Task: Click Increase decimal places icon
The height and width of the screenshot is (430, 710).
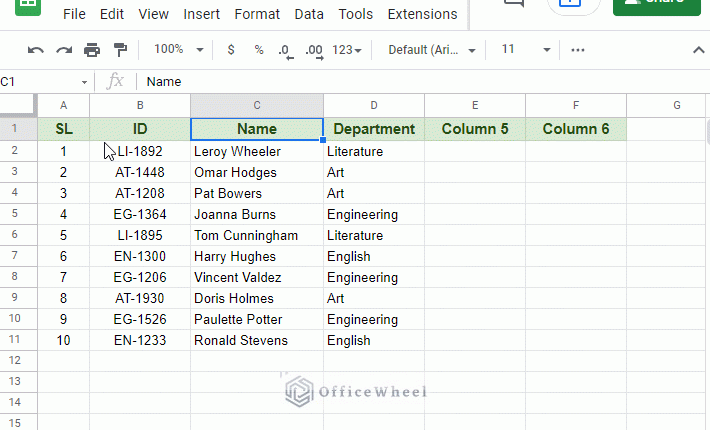Action: 314,51
